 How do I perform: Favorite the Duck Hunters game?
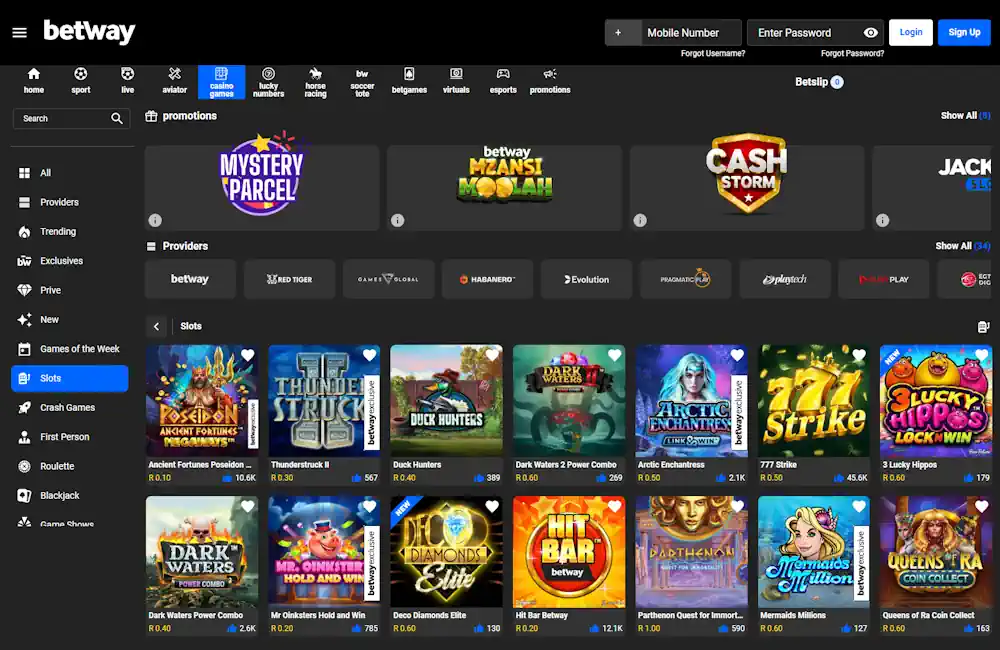pos(493,355)
